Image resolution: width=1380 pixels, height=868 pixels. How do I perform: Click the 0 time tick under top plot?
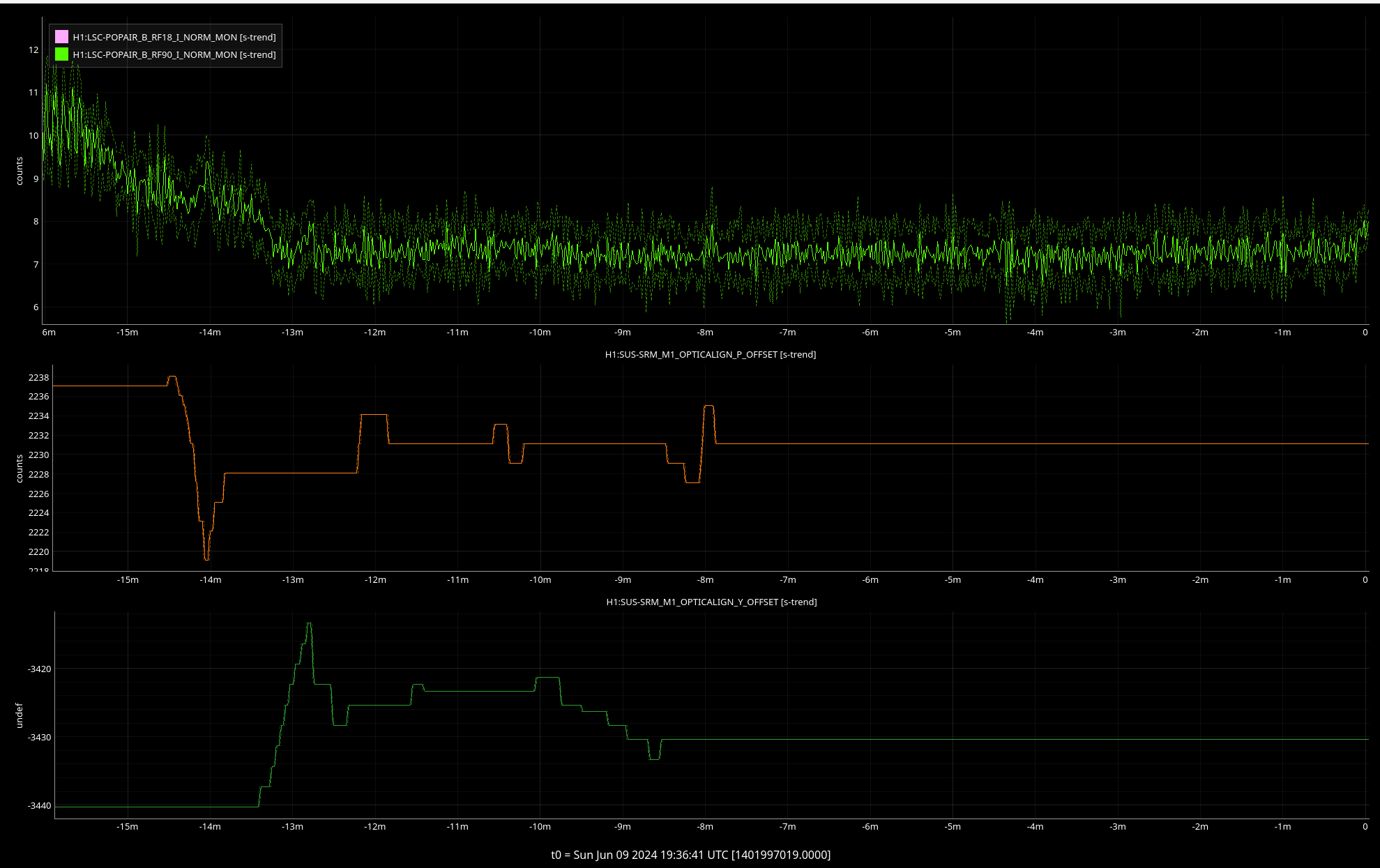[x=1365, y=332]
